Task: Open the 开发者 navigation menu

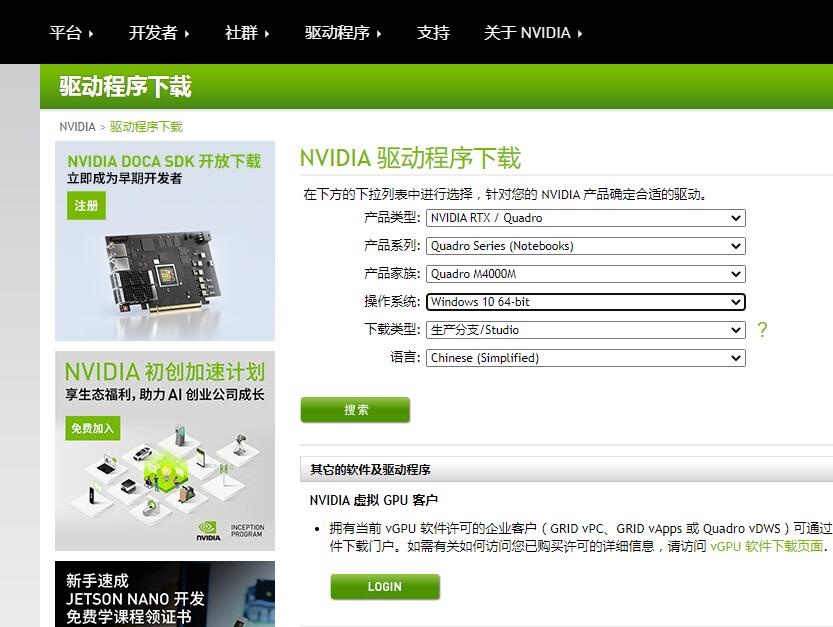Action: (159, 33)
